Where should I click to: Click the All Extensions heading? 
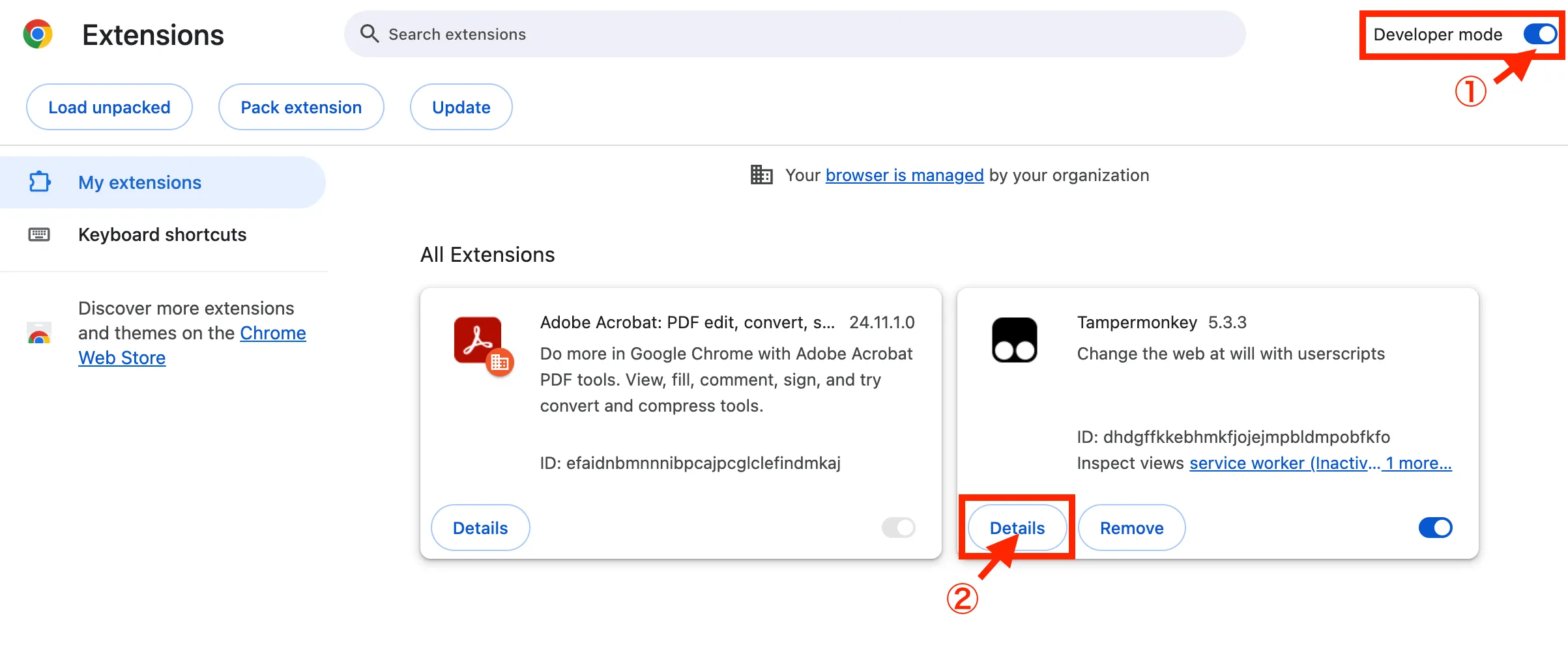point(487,255)
